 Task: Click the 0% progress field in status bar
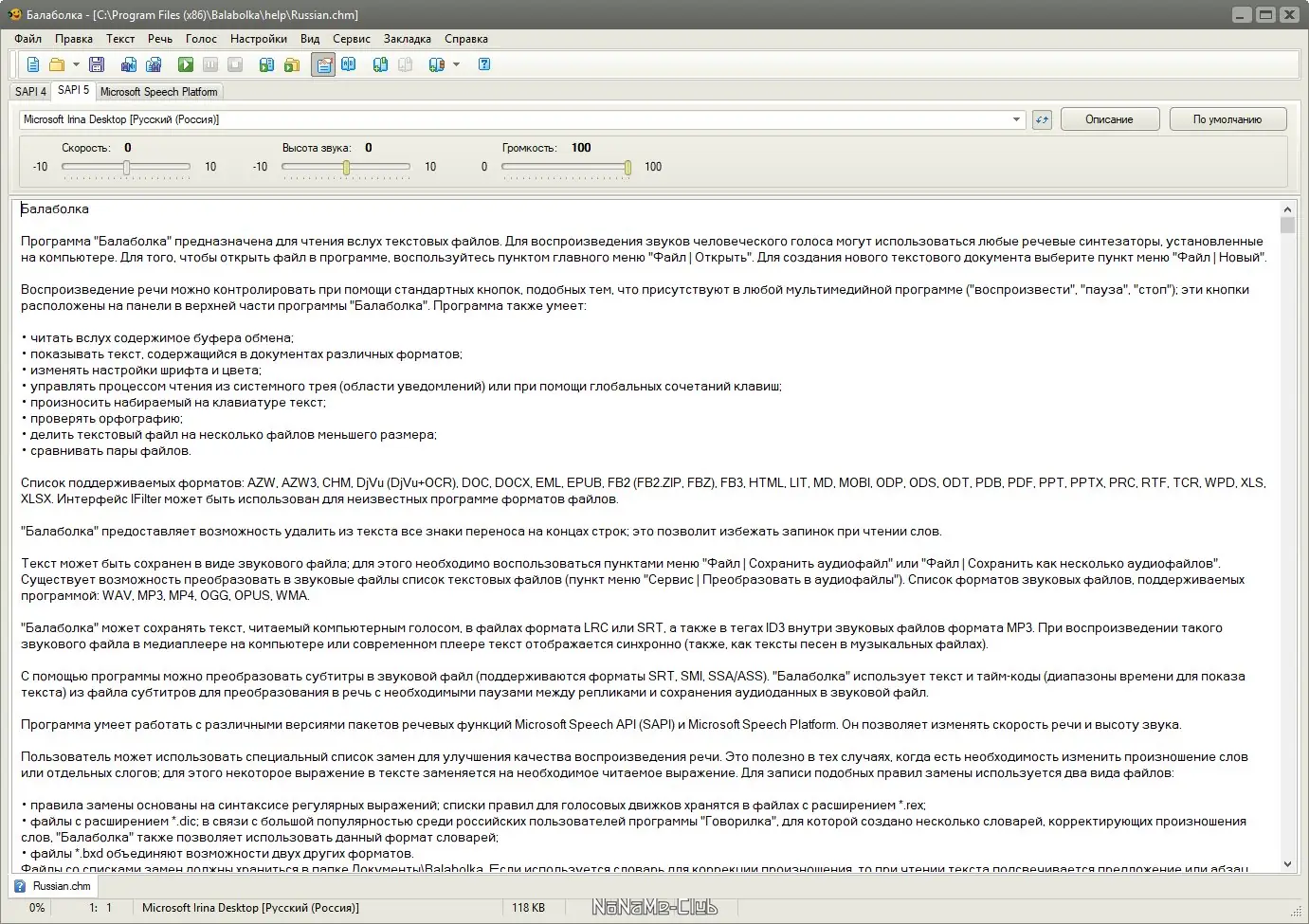tap(37, 908)
